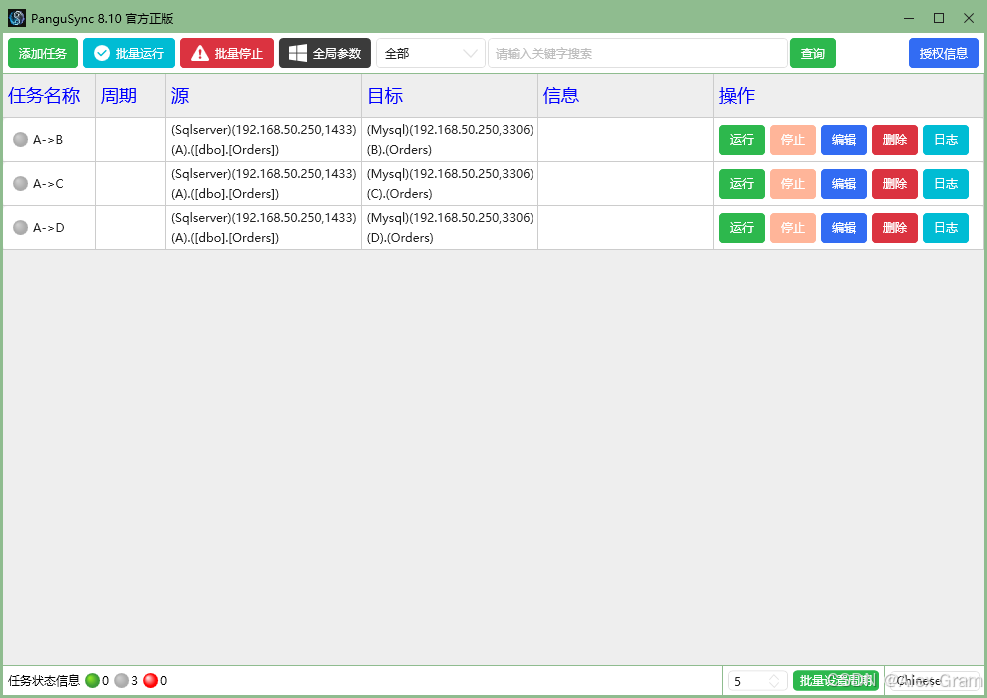Image resolution: width=987 pixels, height=698 pixels.
Task: Run task A->D with 运行
Action: (742, 228)
